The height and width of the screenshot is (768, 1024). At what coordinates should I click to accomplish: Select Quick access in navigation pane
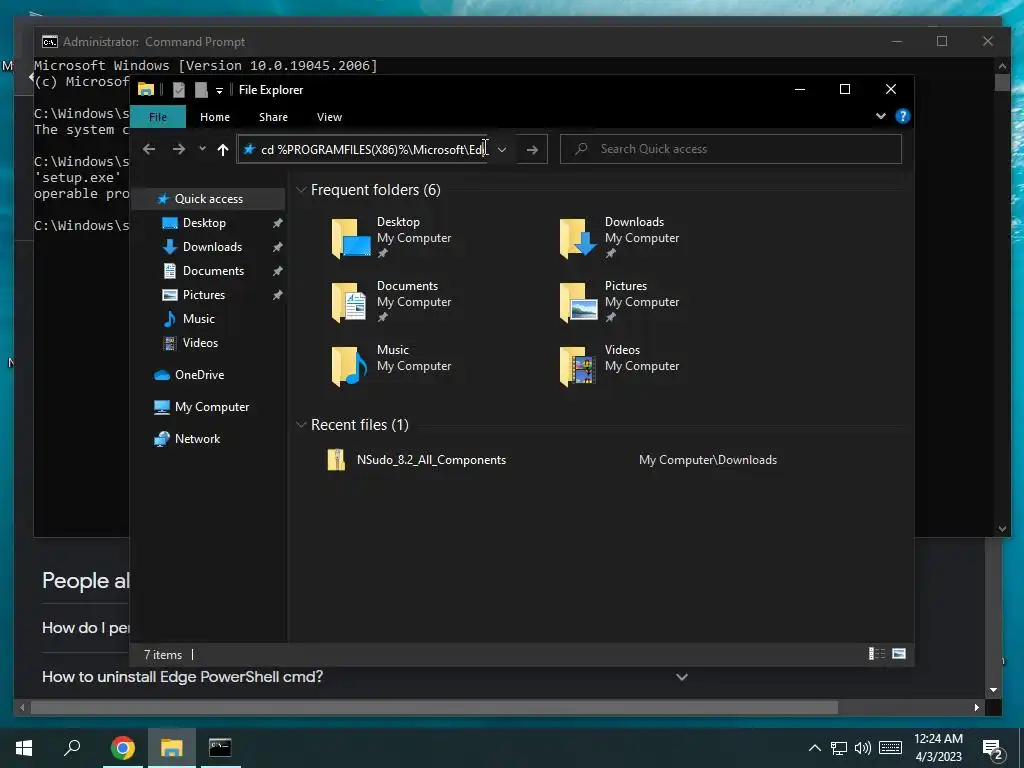(208, 199)
